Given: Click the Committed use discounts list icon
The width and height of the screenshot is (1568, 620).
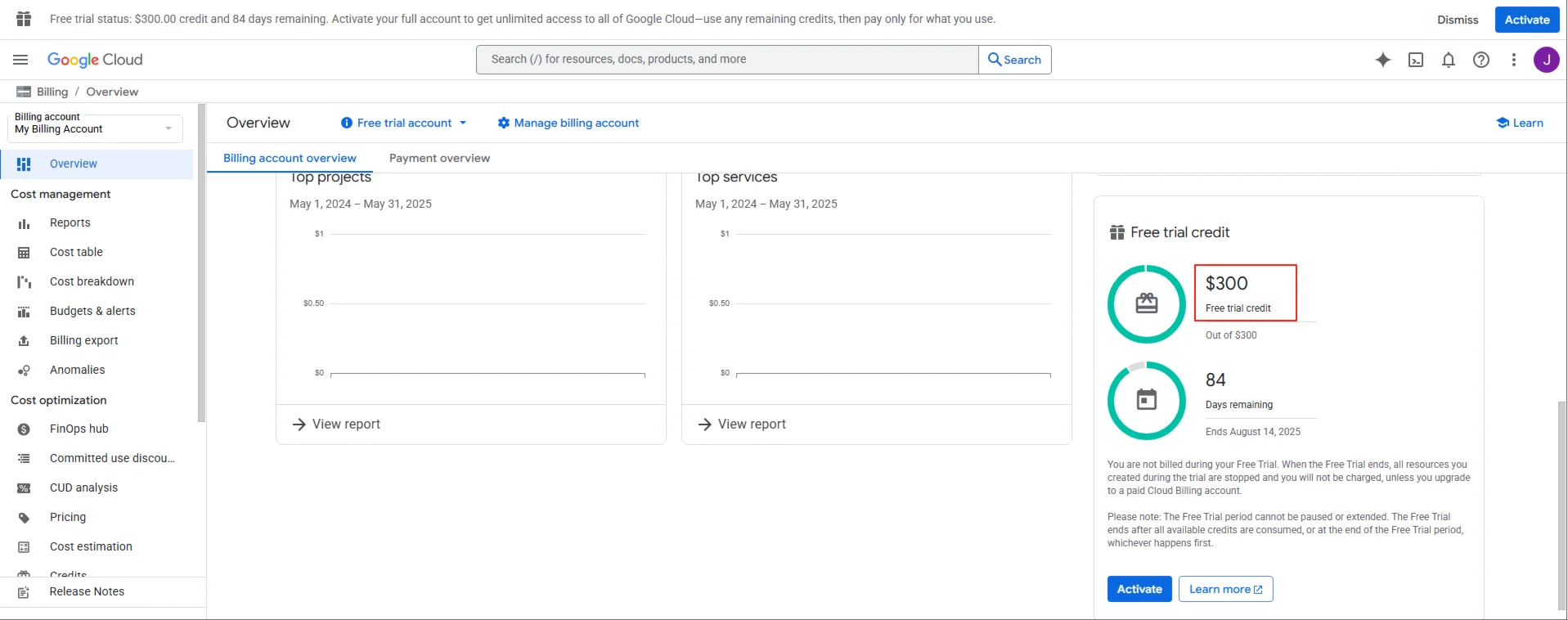Looking at the screenshot, I should coord(24,459).
